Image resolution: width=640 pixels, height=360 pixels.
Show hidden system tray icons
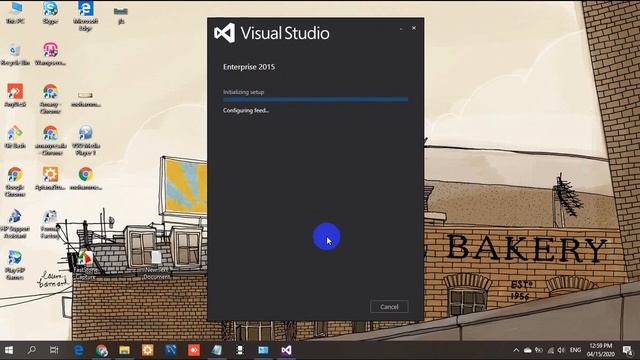tap(516, 350)
